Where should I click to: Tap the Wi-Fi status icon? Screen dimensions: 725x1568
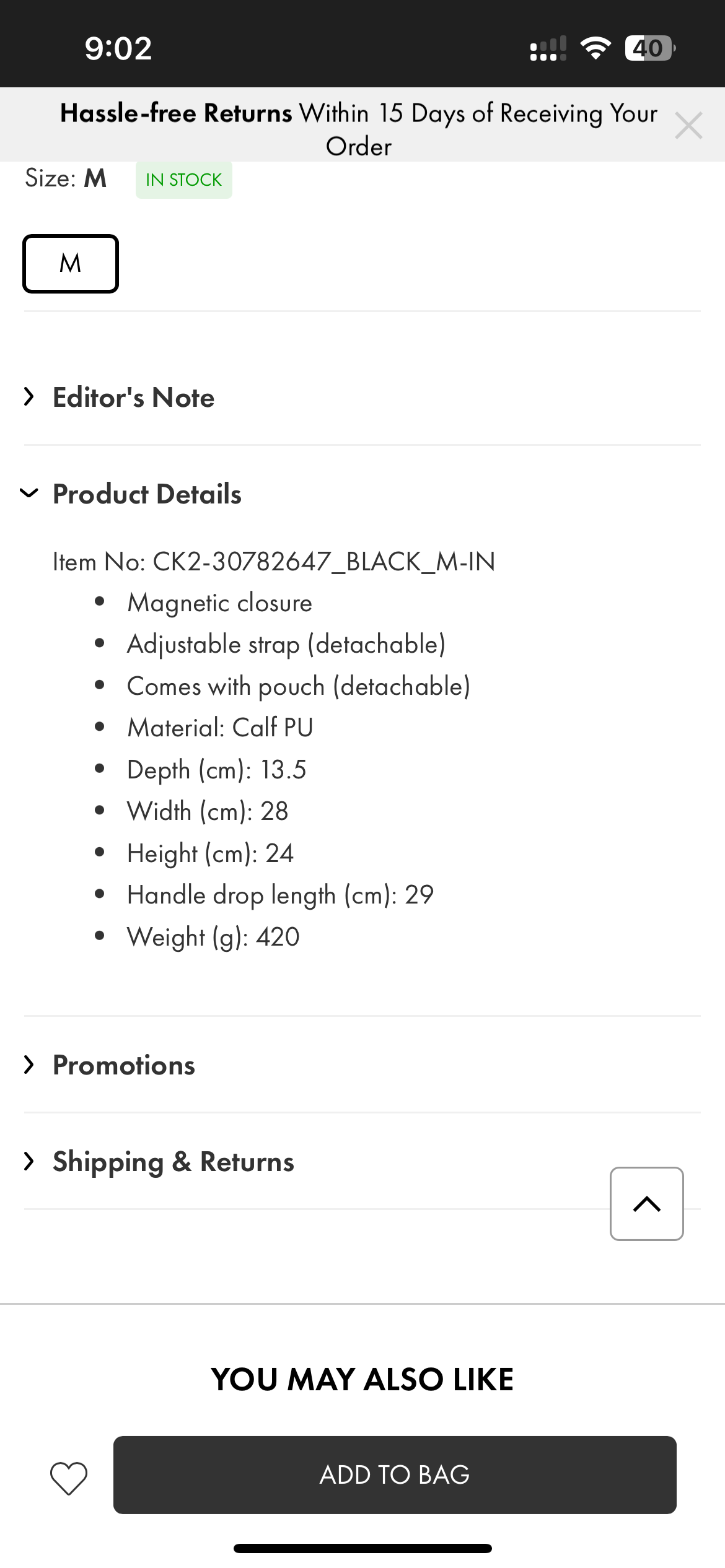pos(595,48)
